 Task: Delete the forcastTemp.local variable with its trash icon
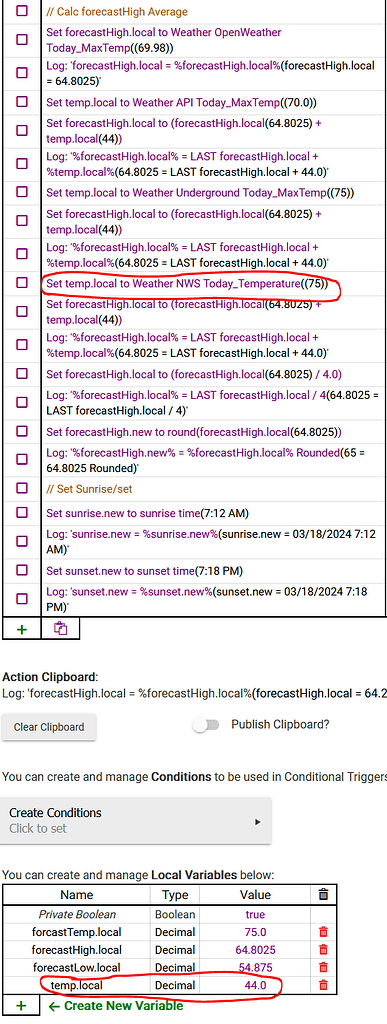click(323, 932)
